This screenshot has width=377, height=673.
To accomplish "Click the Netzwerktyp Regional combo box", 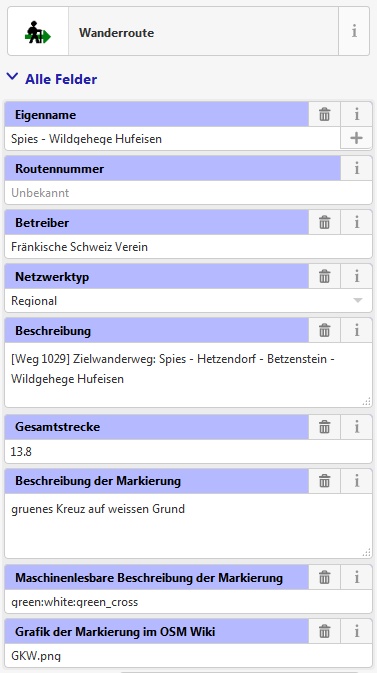I will [188, 301].
